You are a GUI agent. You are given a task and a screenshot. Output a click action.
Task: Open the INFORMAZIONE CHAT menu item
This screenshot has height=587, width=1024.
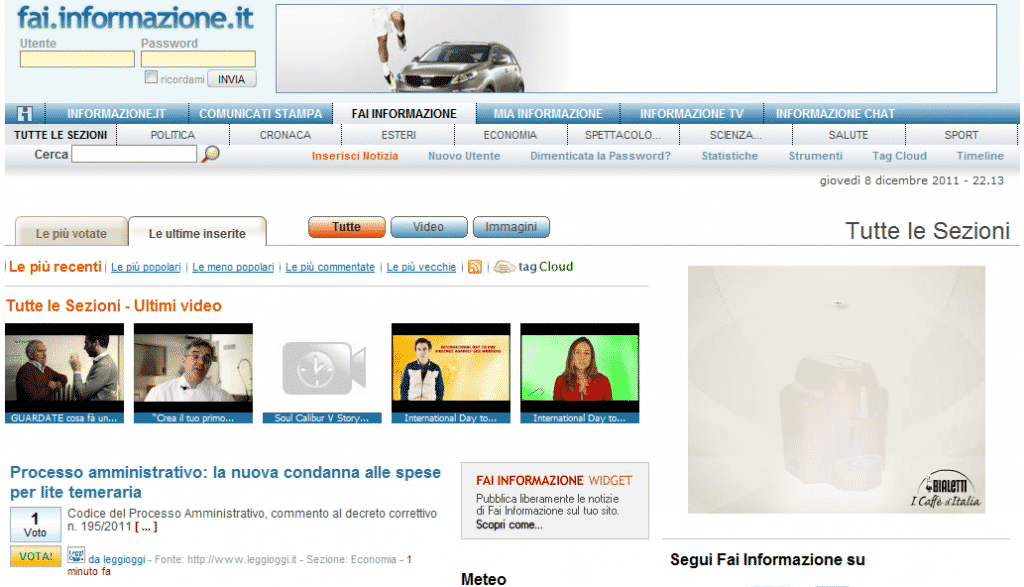(x=835, y=114)
